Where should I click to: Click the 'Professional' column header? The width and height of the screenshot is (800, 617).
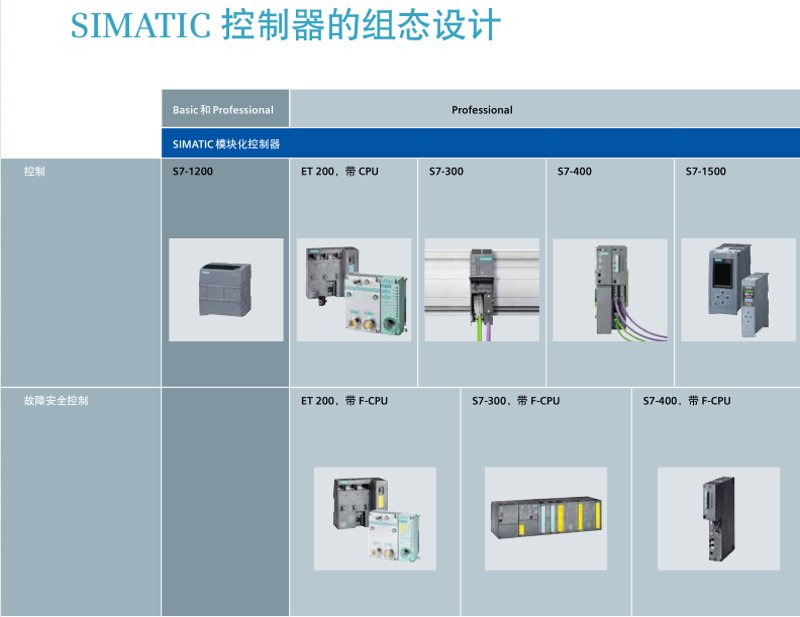pos(545,108)
